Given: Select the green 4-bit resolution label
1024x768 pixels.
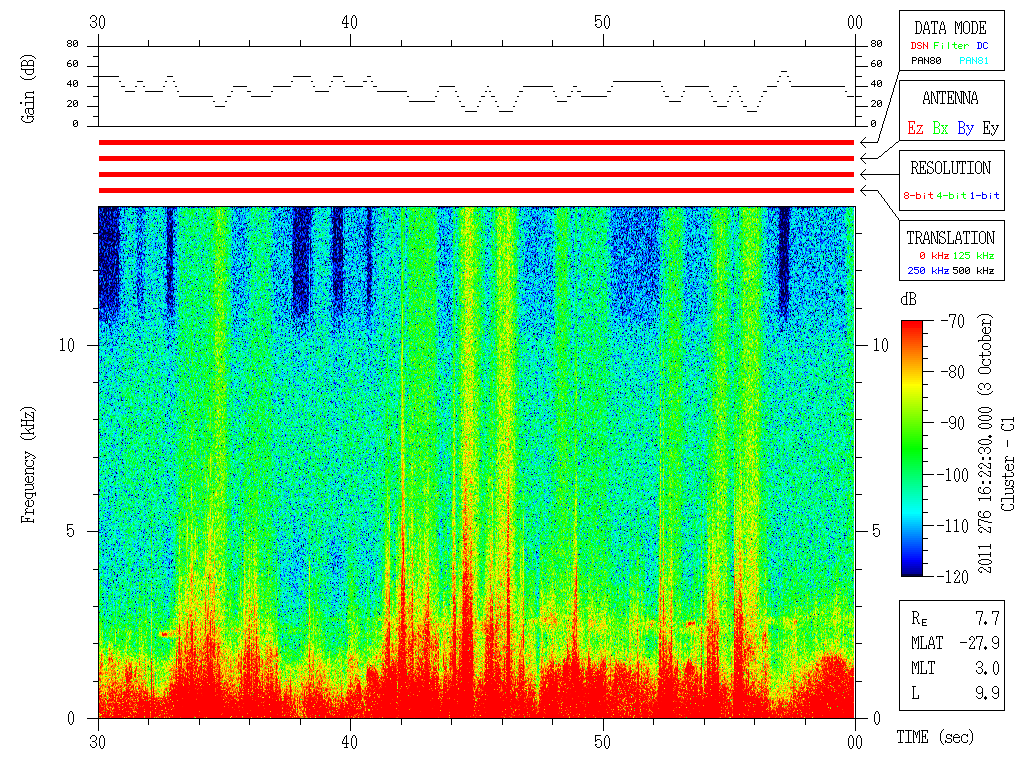Looking at the screenshot, I should [x=951, y=195].
